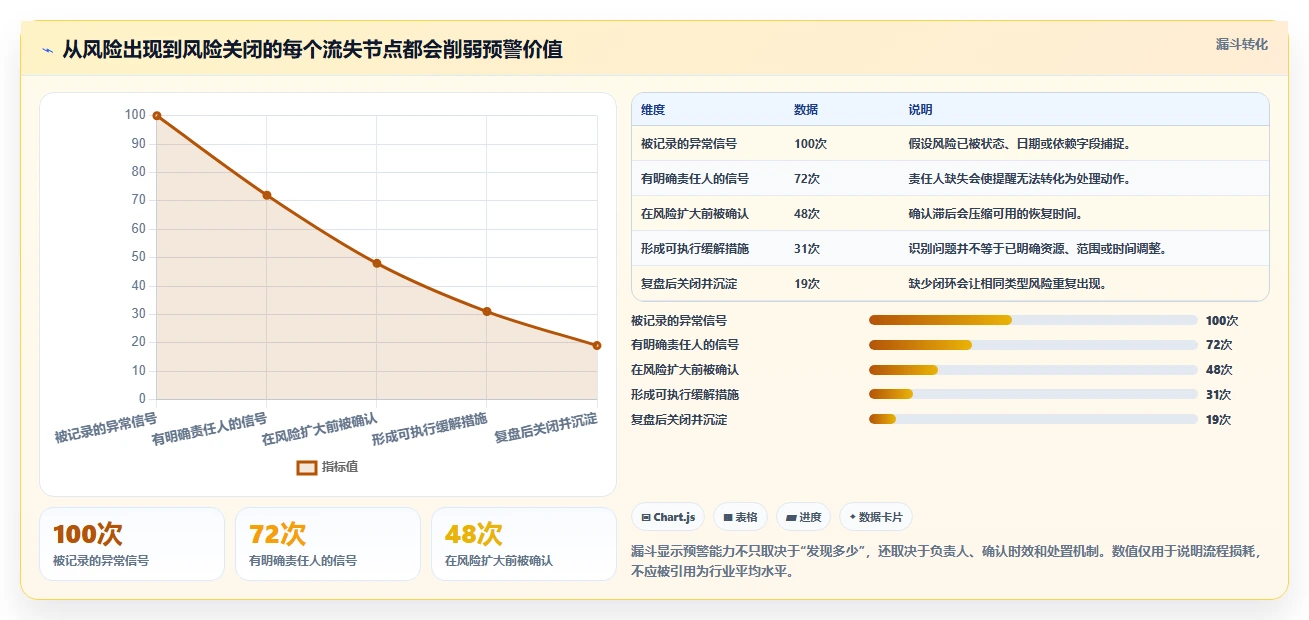Click x-axis label 有明确责任人的信号
This screenshot has width=1309, height=620.
coord(210,428)
